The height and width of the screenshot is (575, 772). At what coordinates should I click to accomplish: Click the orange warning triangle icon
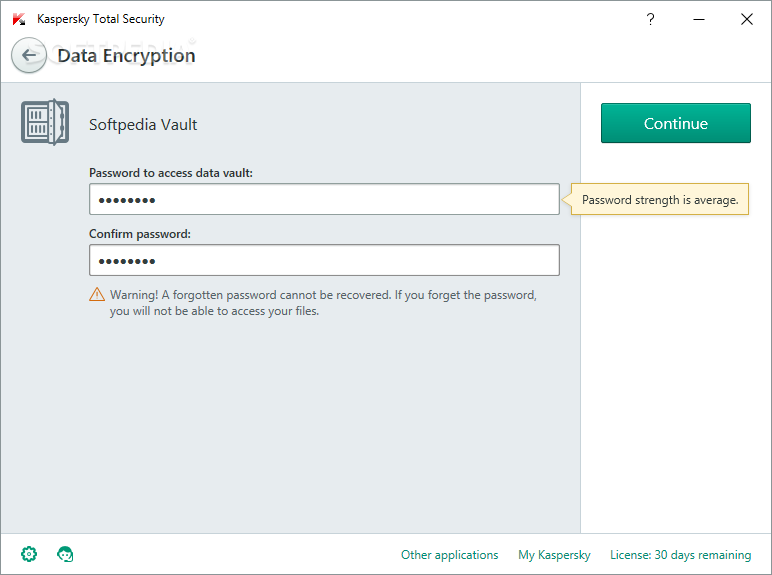click(x=97, y=295)
